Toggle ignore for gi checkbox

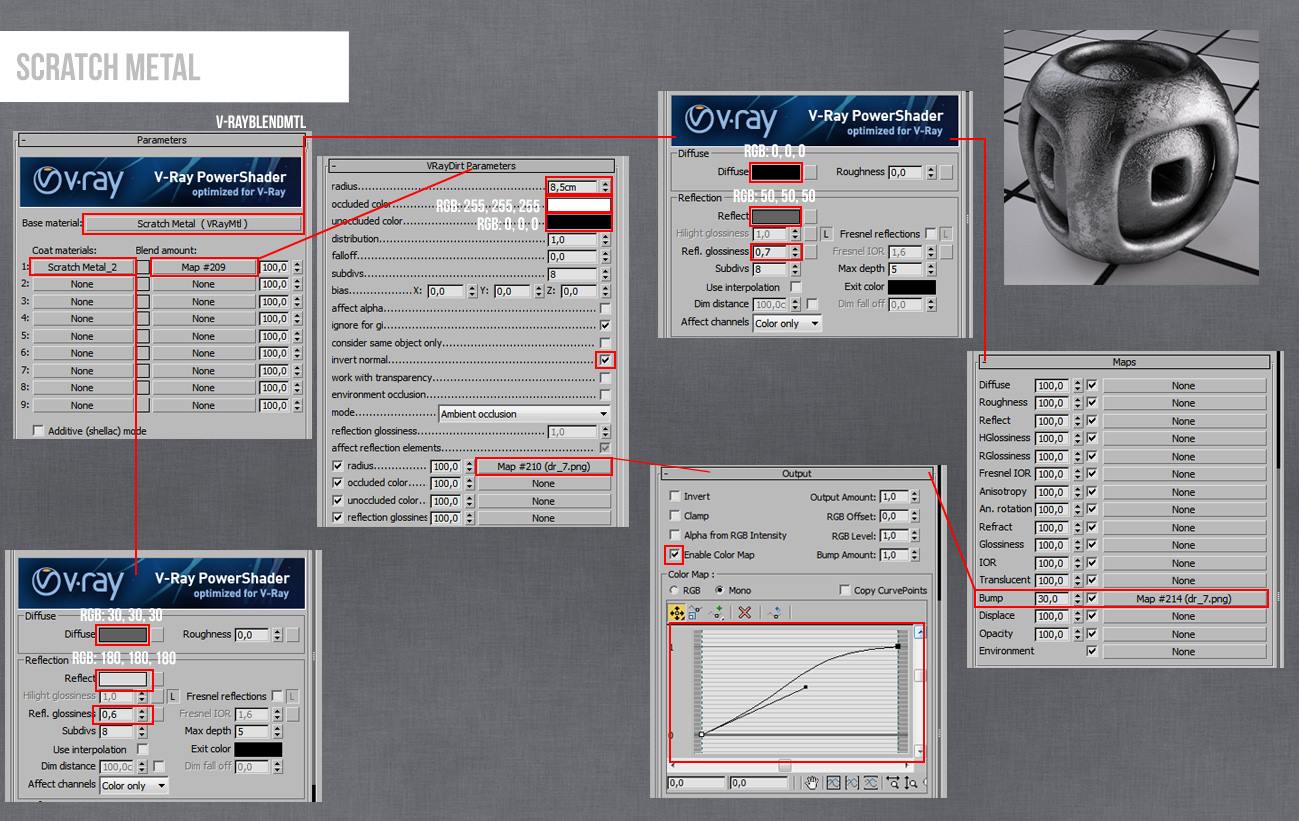tap(605, 325)
